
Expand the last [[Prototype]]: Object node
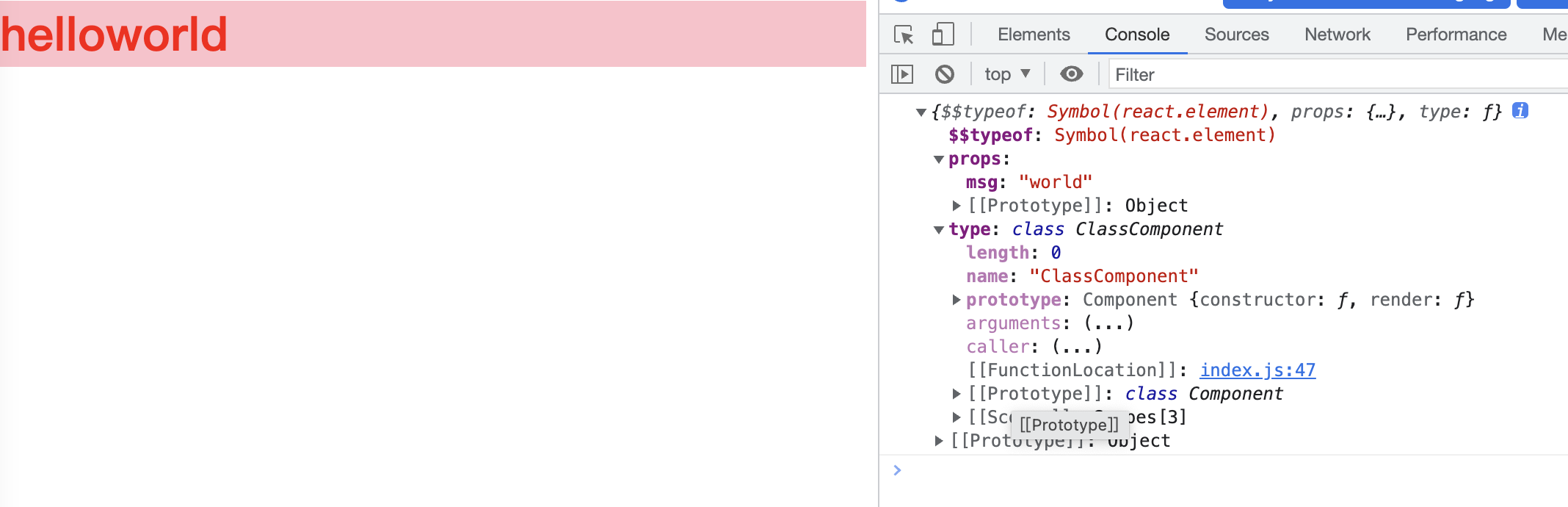point(938,441)
